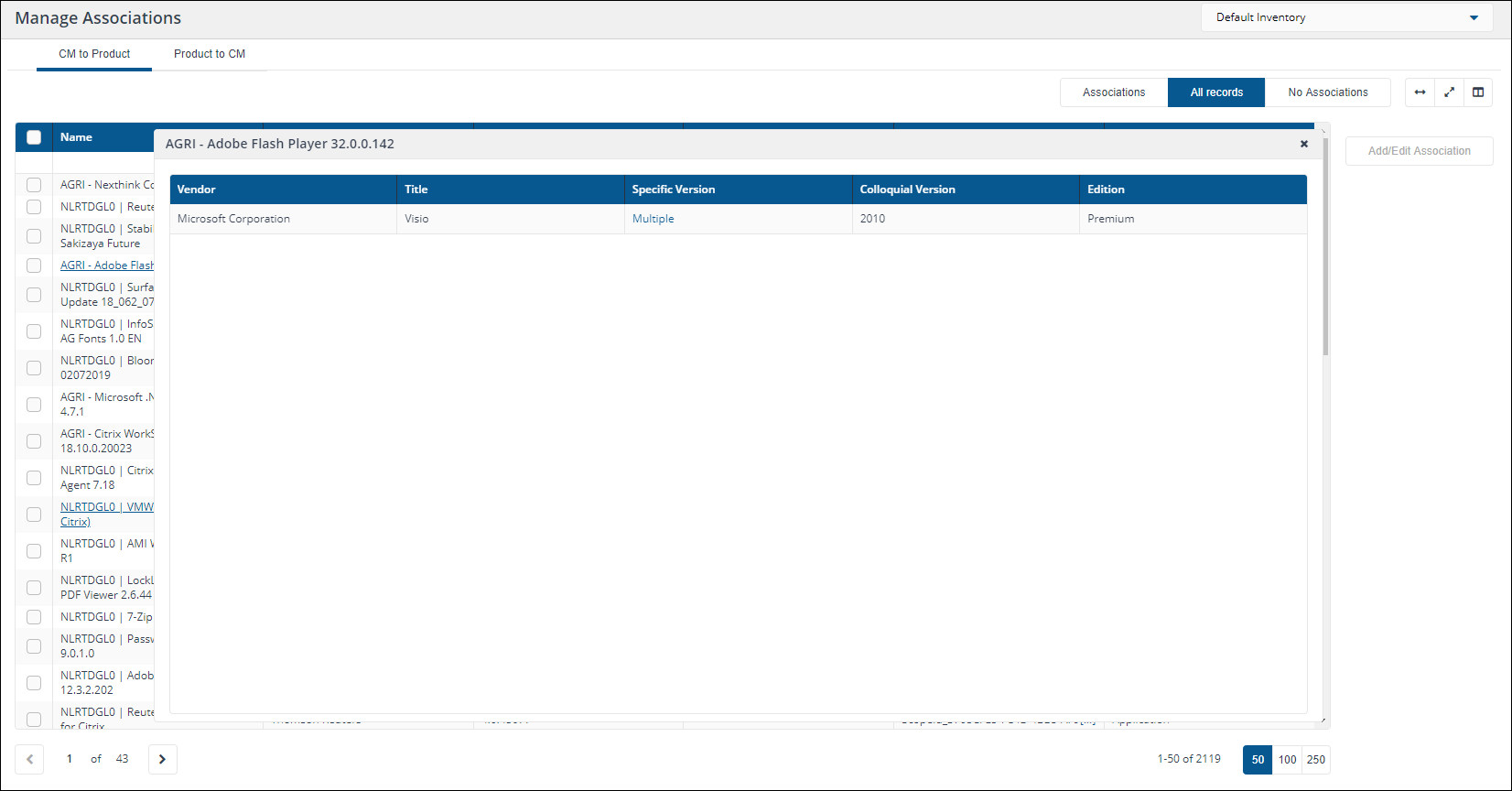
Task: Click the diagonal expand-grid arrows icon
Action: click(x=1449, y=92)
